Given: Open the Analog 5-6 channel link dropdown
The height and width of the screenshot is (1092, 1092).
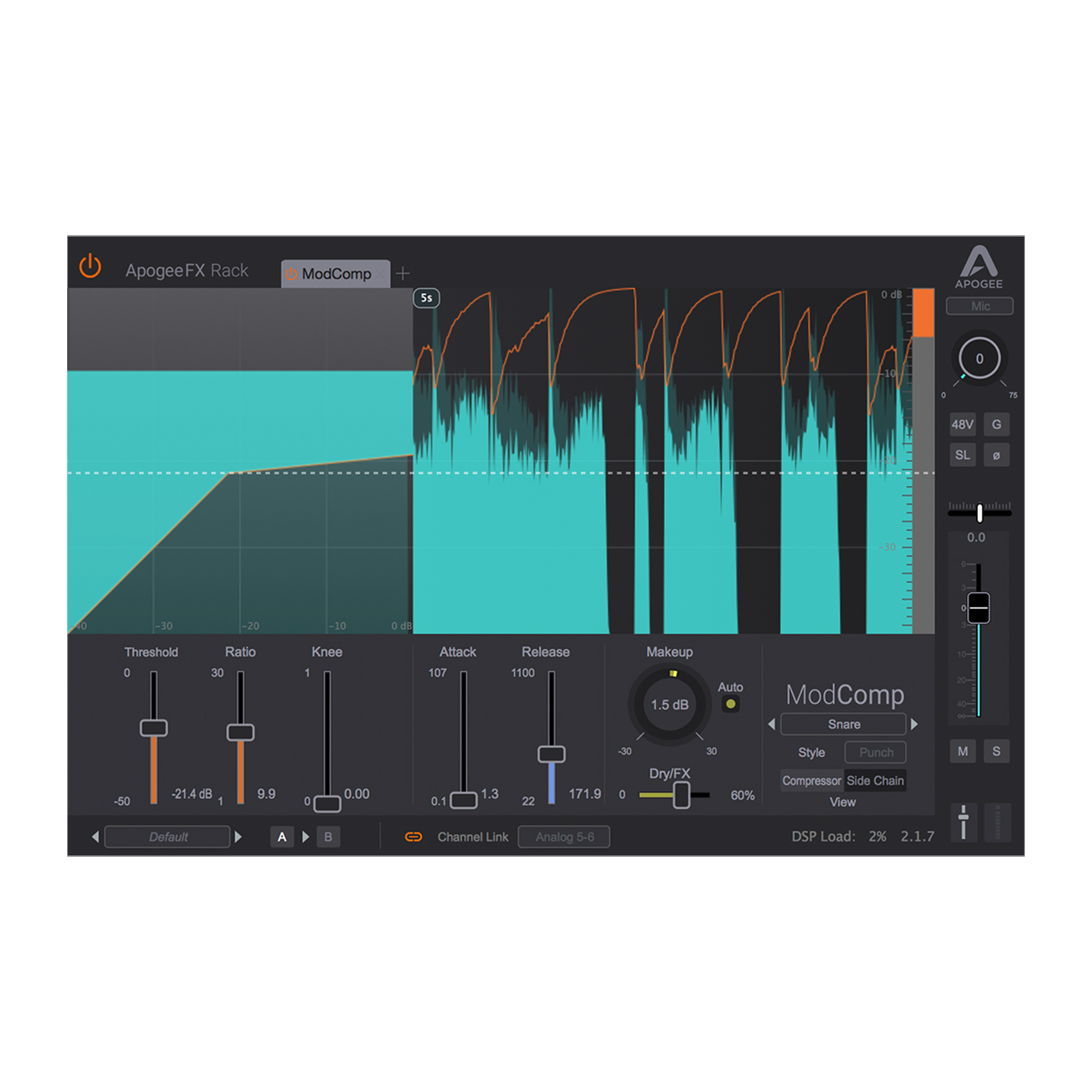Looking at the screenshot, I should tap(564, 837).
